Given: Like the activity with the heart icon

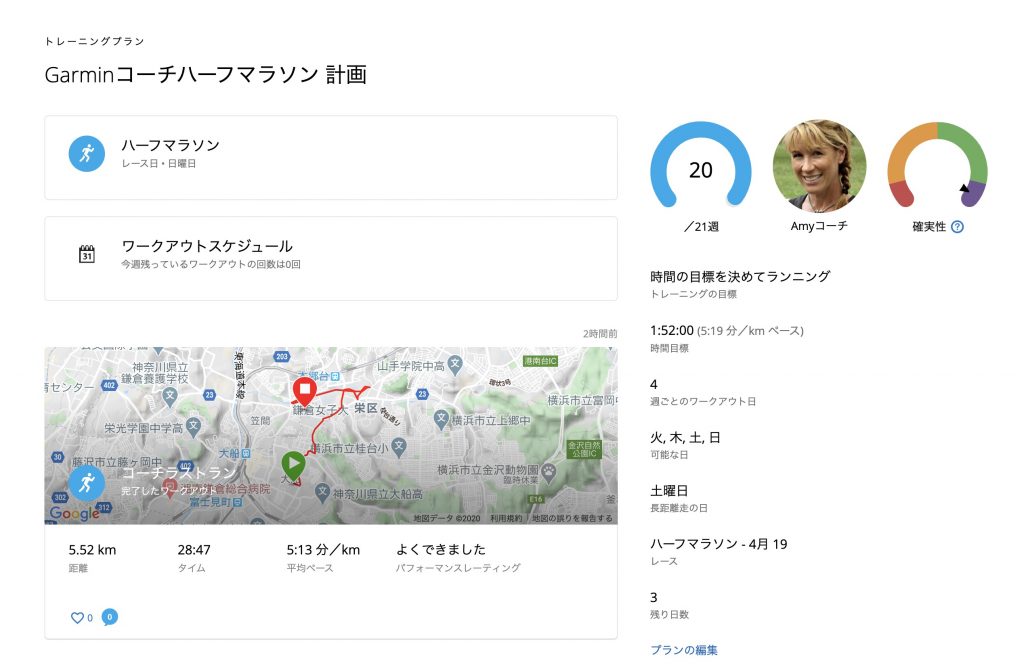Looking at the screenshot, I should [x=77, y=617].
